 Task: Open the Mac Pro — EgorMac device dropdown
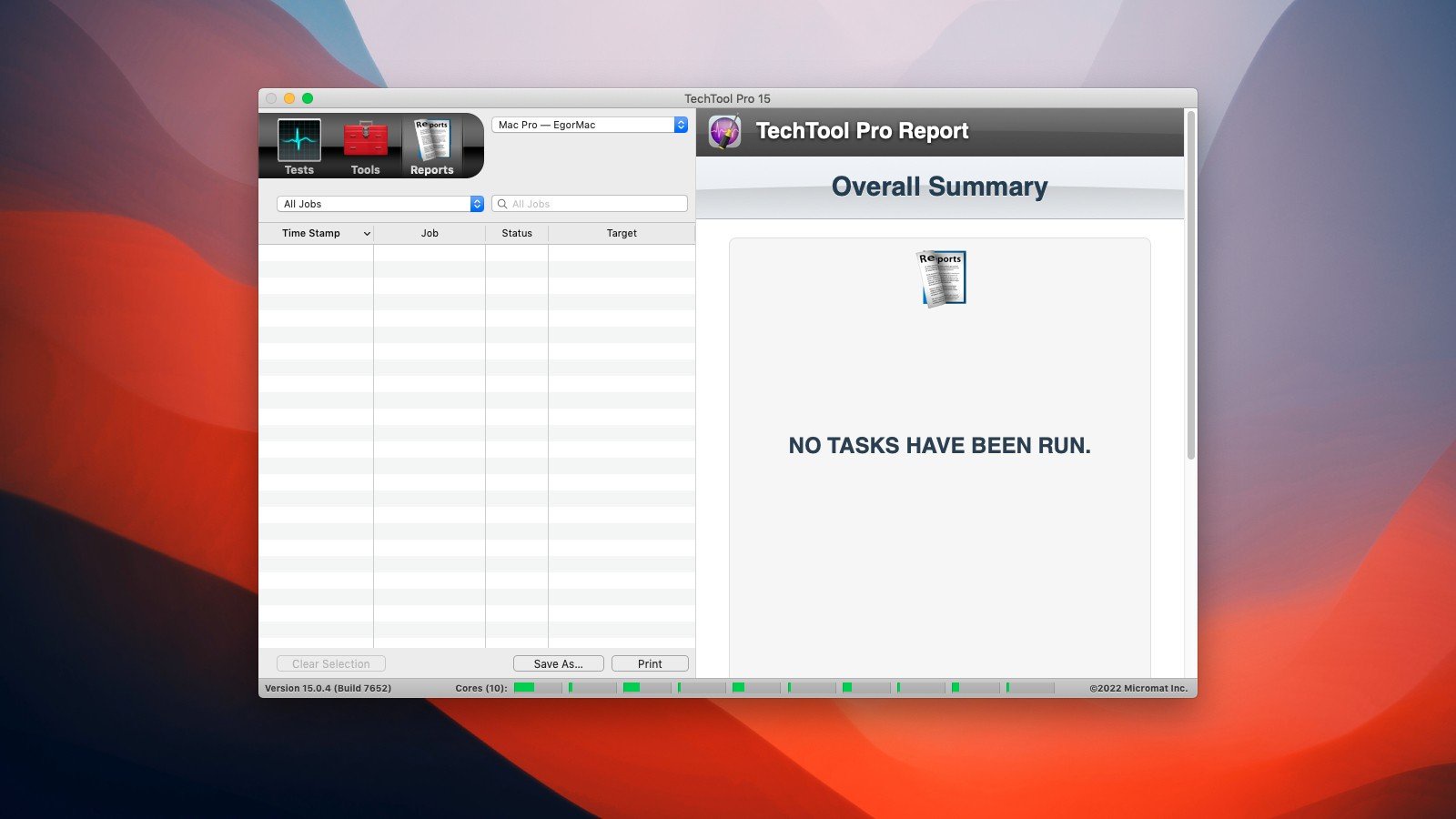[590, 125]
